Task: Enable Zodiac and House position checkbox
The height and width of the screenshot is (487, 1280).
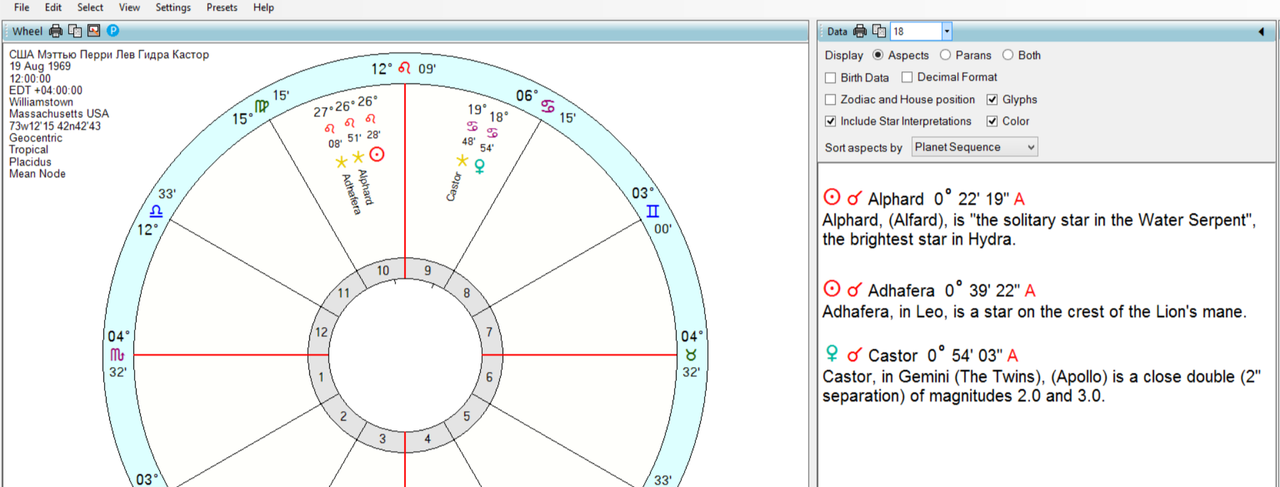Action: [831, 99]
